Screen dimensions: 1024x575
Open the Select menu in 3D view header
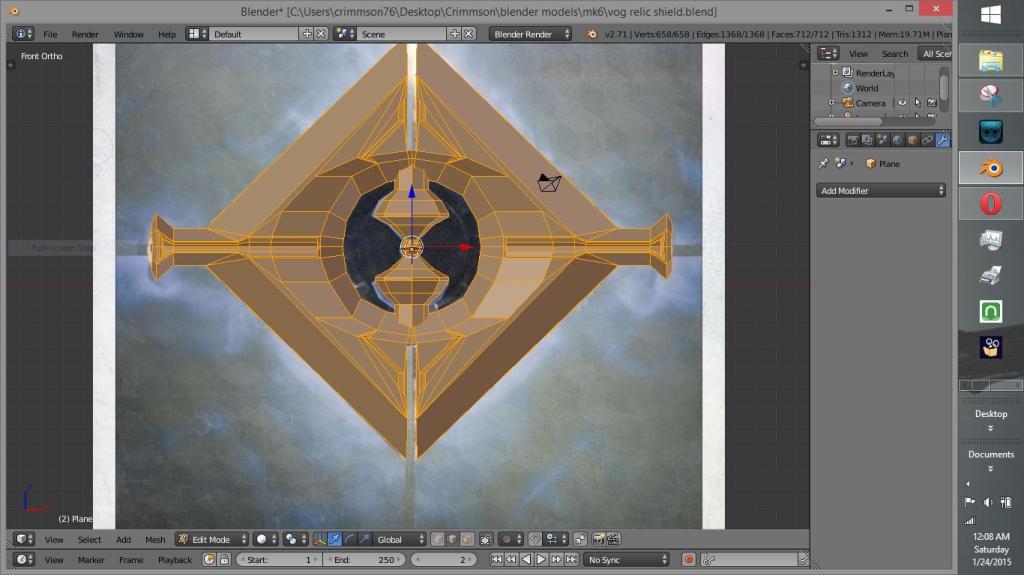89,540
